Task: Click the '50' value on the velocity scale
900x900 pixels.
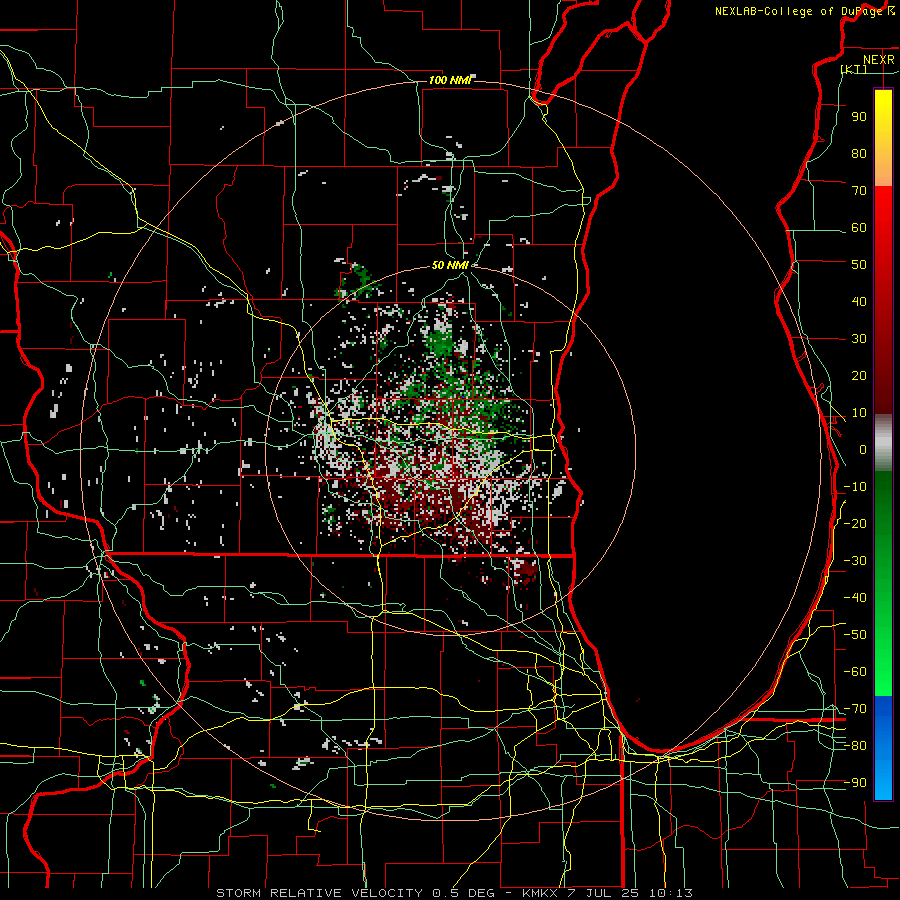Action: 859,265
